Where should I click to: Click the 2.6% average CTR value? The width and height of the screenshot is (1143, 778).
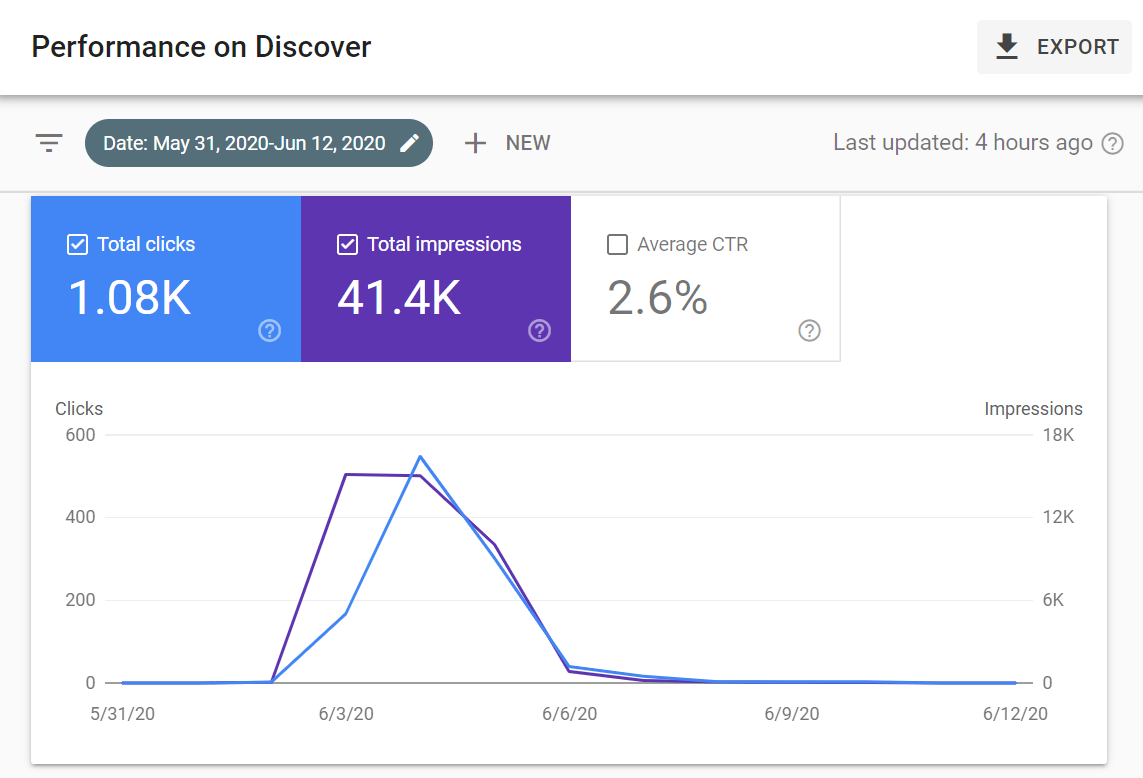coord(658,297)
